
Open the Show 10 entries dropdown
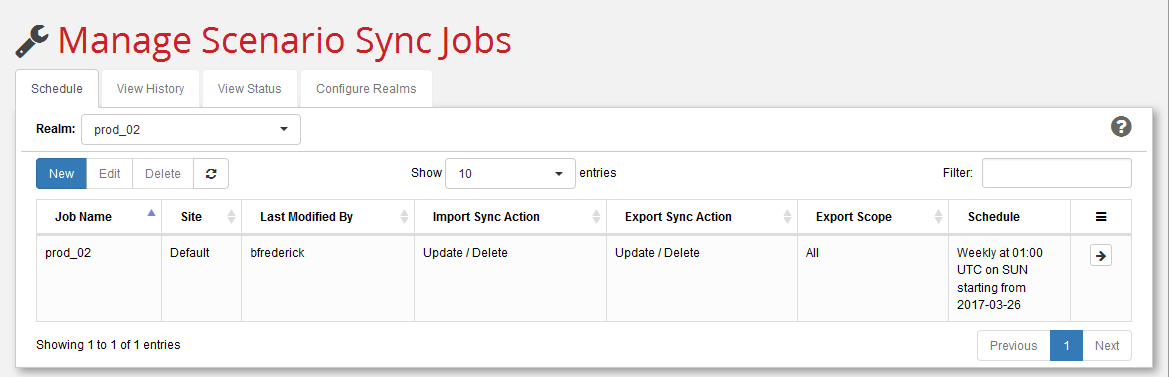[510, 174]
